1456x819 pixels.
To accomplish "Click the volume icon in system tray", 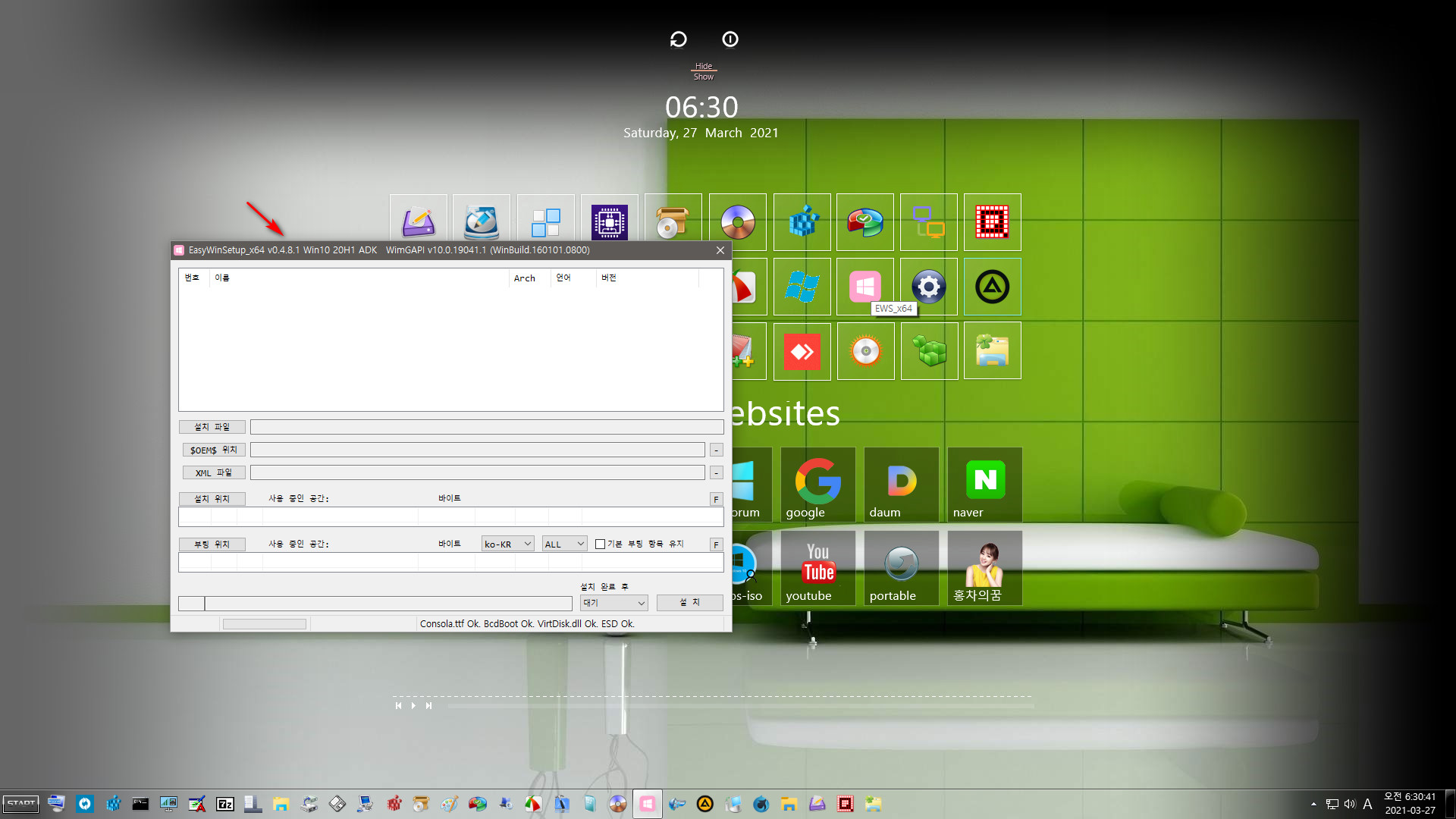I will tap(1350, 804).
